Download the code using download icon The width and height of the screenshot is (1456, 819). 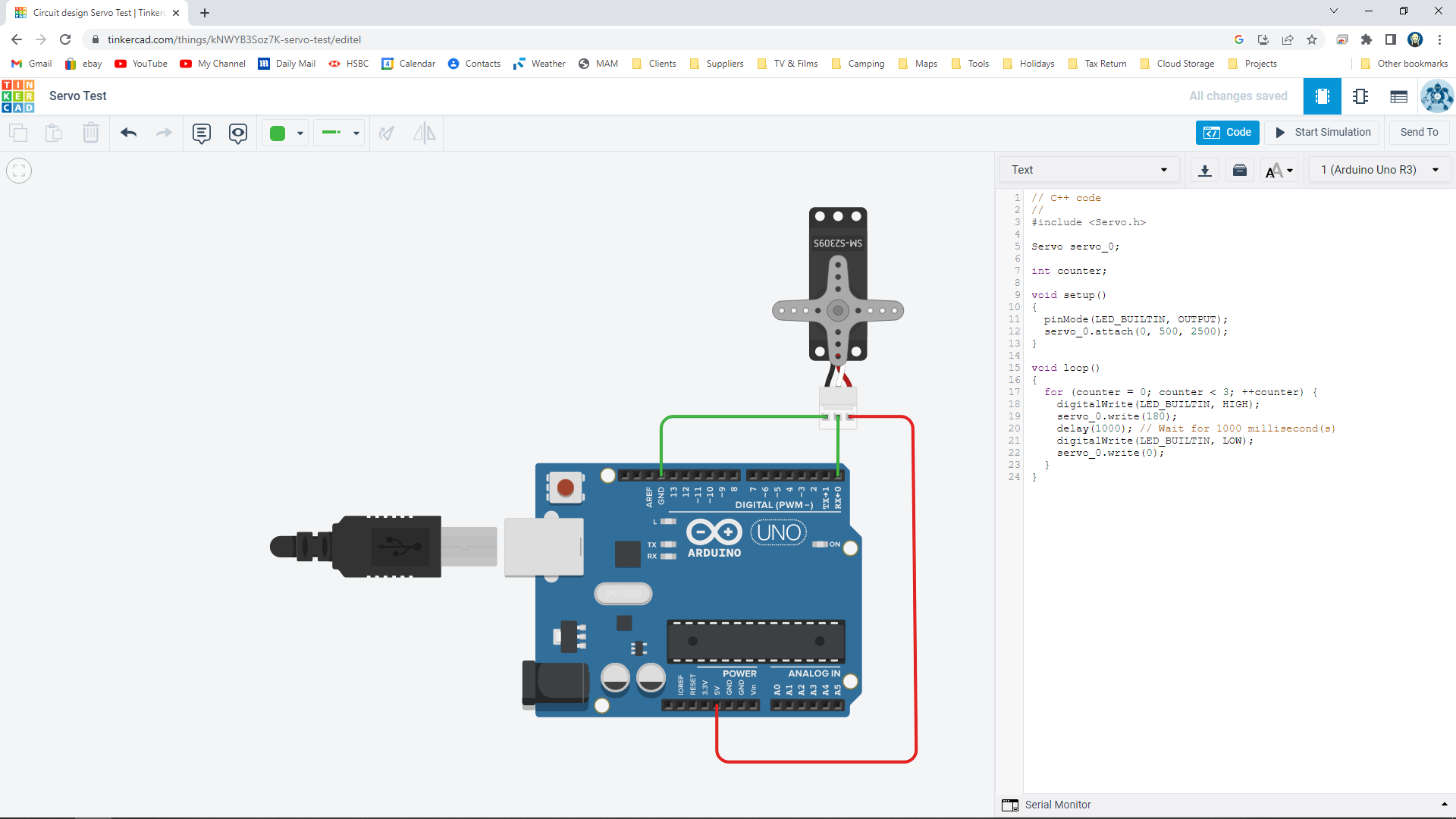(1204, 170)
